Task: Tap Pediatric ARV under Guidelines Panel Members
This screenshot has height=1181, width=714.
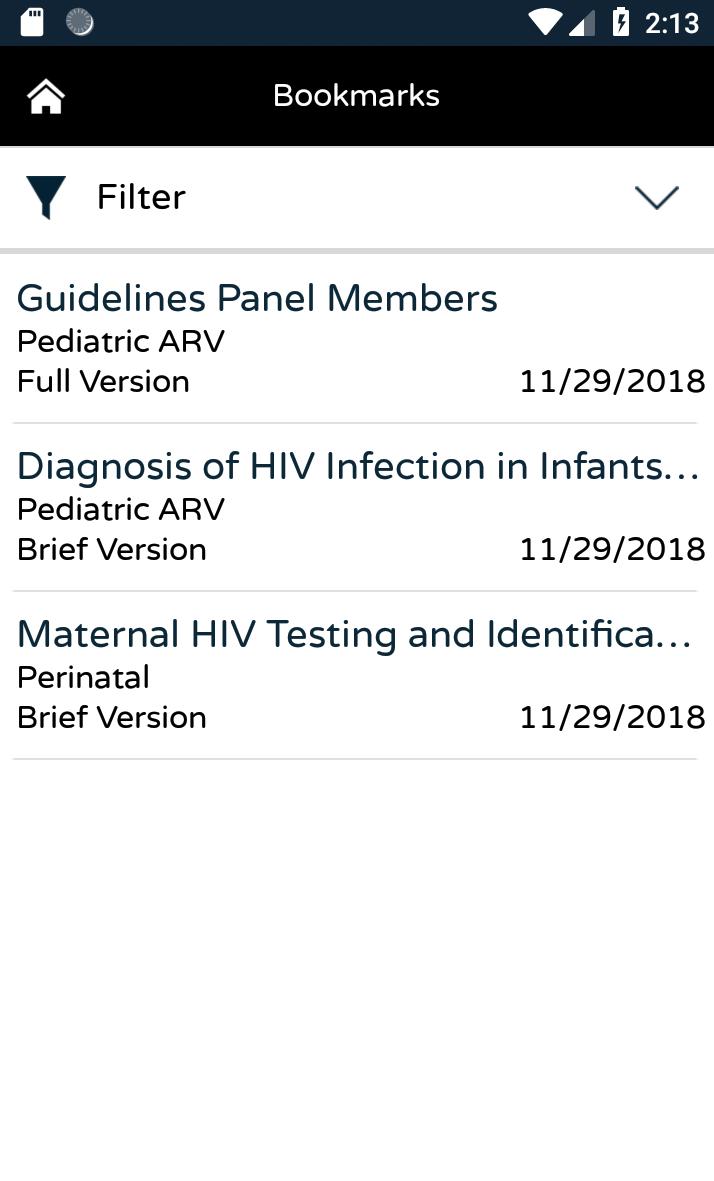Action: pos(119,341)
